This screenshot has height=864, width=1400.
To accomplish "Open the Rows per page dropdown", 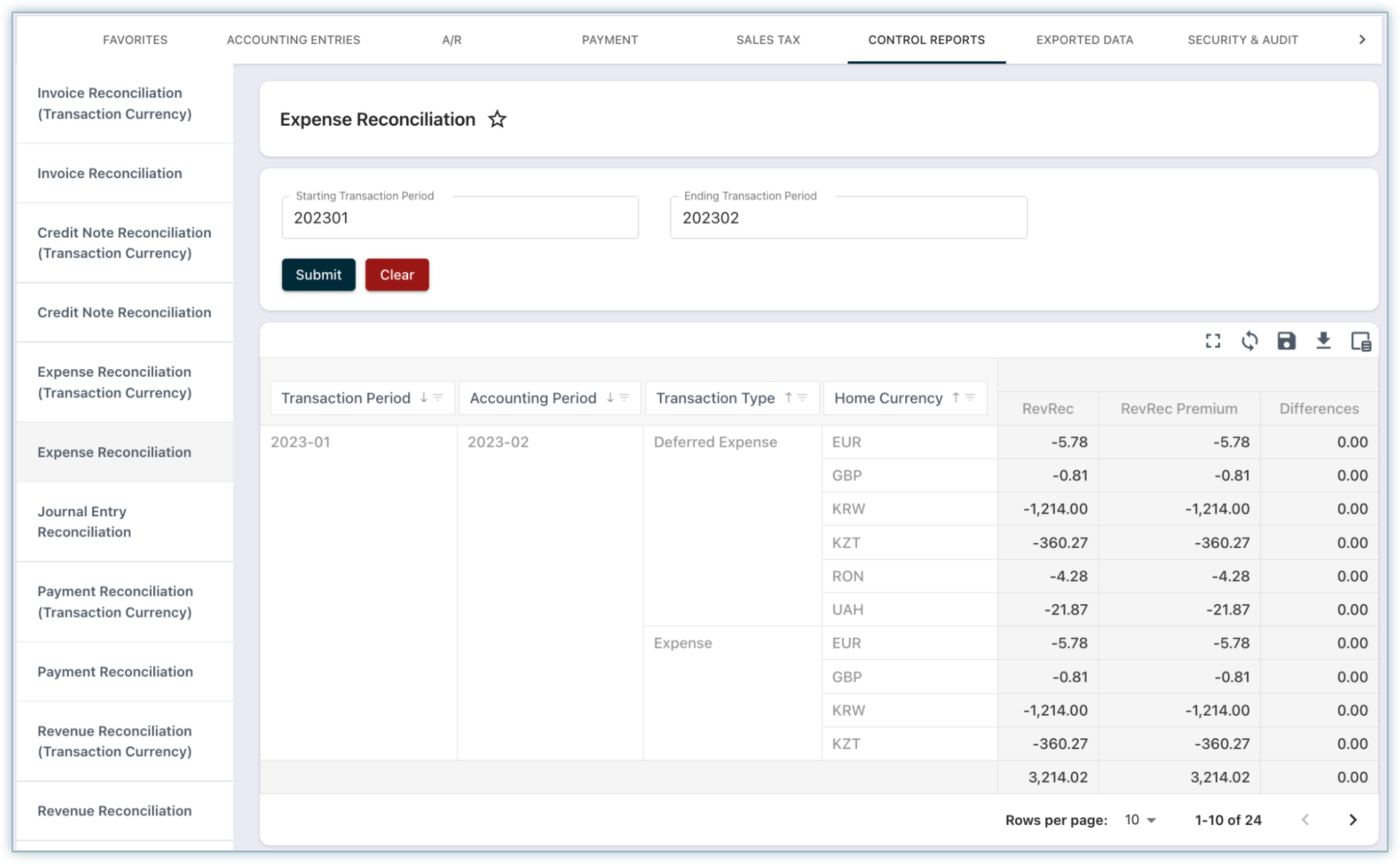I will pyautogui.click(x=1141, y=820).
